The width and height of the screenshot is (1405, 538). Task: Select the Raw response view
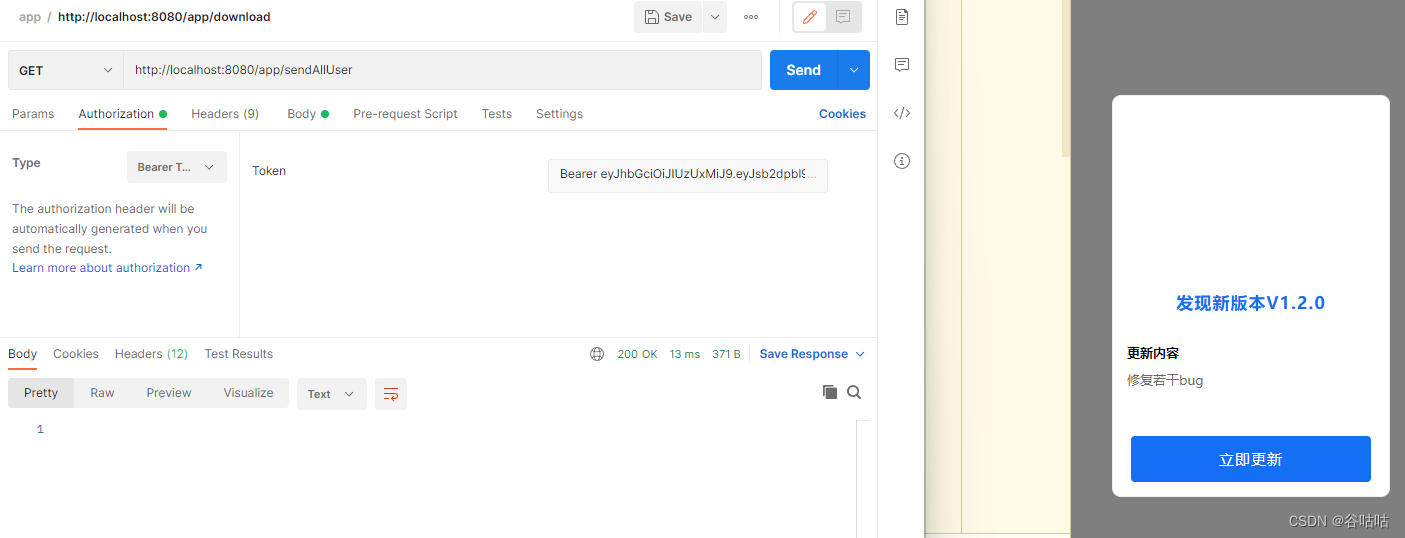tap(102, 393)
